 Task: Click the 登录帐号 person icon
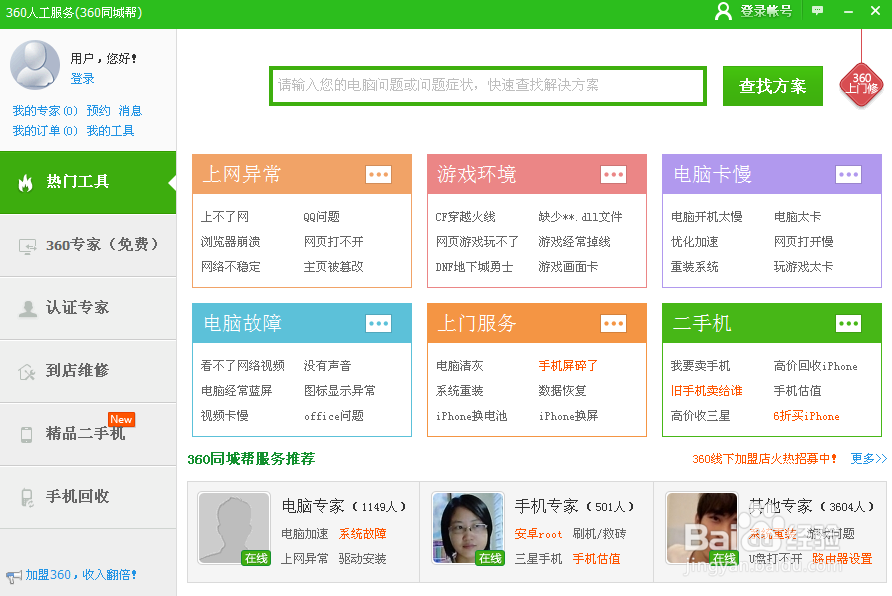723,12
